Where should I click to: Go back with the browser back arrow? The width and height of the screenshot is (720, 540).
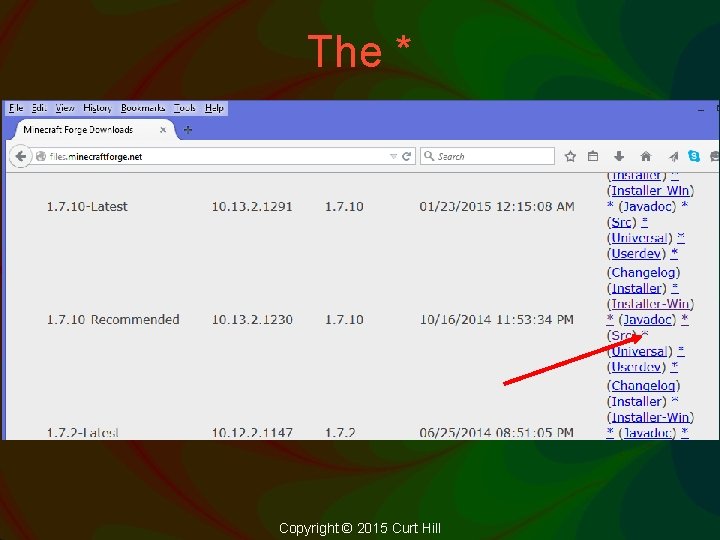tap(20, 157)
